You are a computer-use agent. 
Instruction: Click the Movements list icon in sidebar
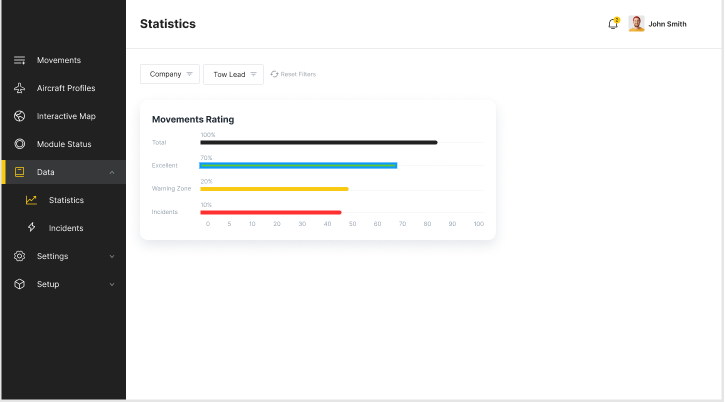[x=19, y=60]
